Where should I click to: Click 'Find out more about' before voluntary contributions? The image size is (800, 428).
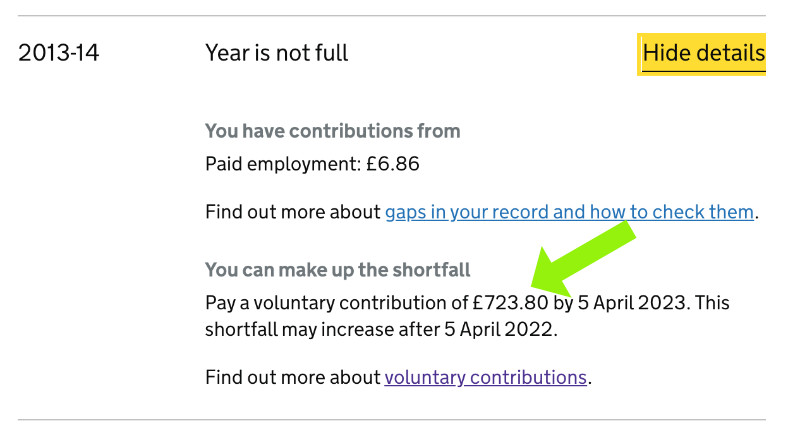point(293,377)
